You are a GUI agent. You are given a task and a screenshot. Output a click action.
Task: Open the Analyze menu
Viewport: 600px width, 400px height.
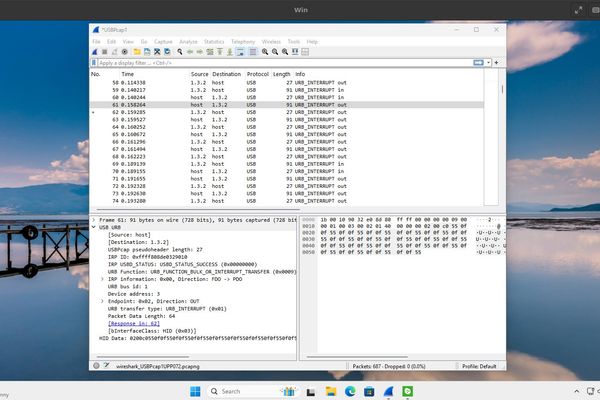coord(188,41)
